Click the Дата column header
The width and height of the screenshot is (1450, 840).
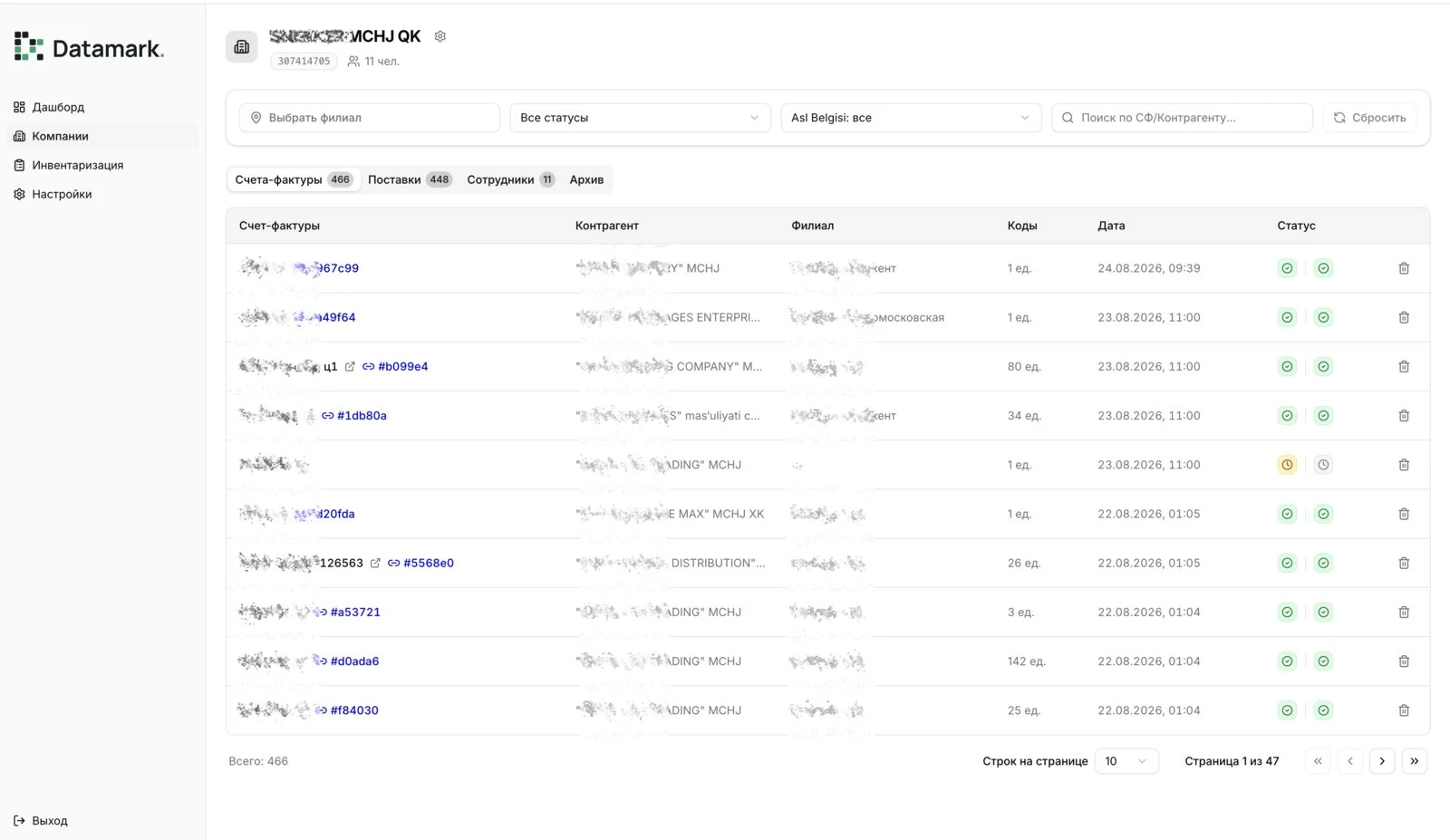1111,226
